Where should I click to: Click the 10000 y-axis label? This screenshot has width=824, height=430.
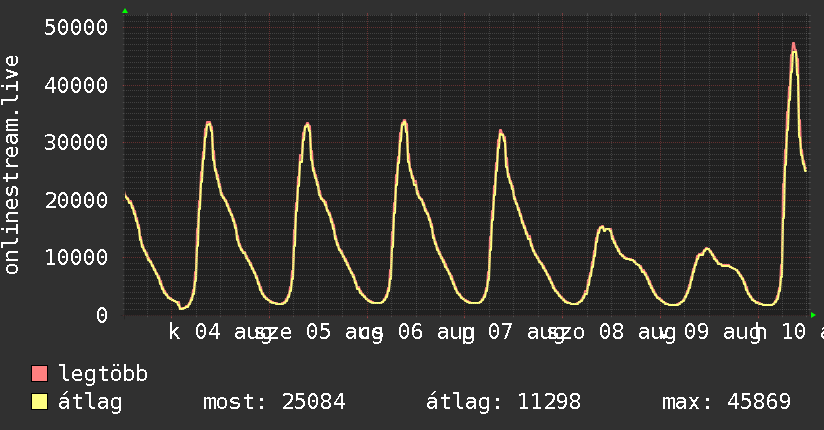(x=76, y=258)
